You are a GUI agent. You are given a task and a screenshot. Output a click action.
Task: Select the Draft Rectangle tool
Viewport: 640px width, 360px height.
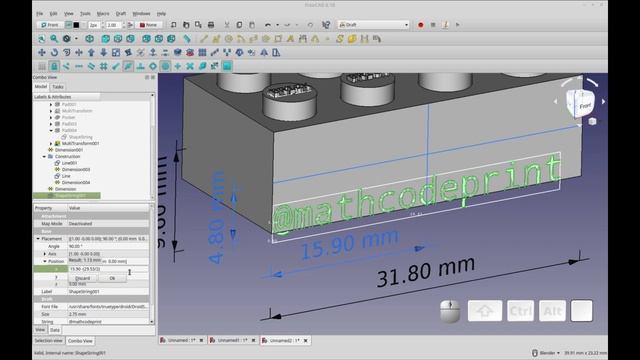(x=278, y=39)
